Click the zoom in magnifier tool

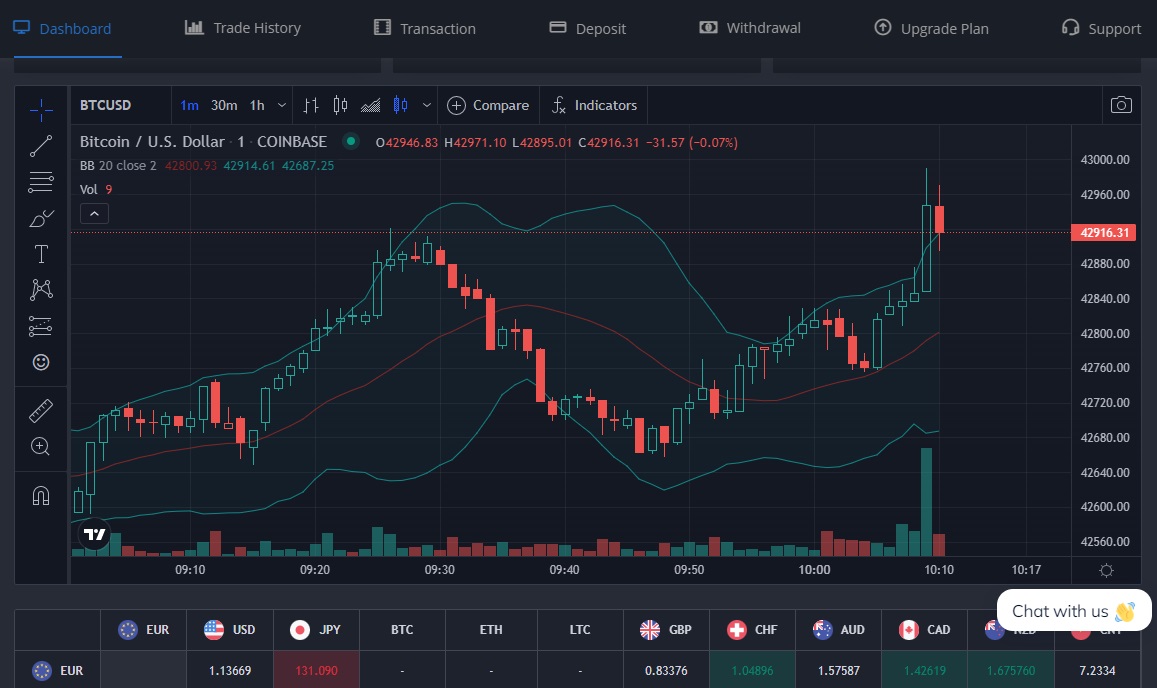(41, 446)
